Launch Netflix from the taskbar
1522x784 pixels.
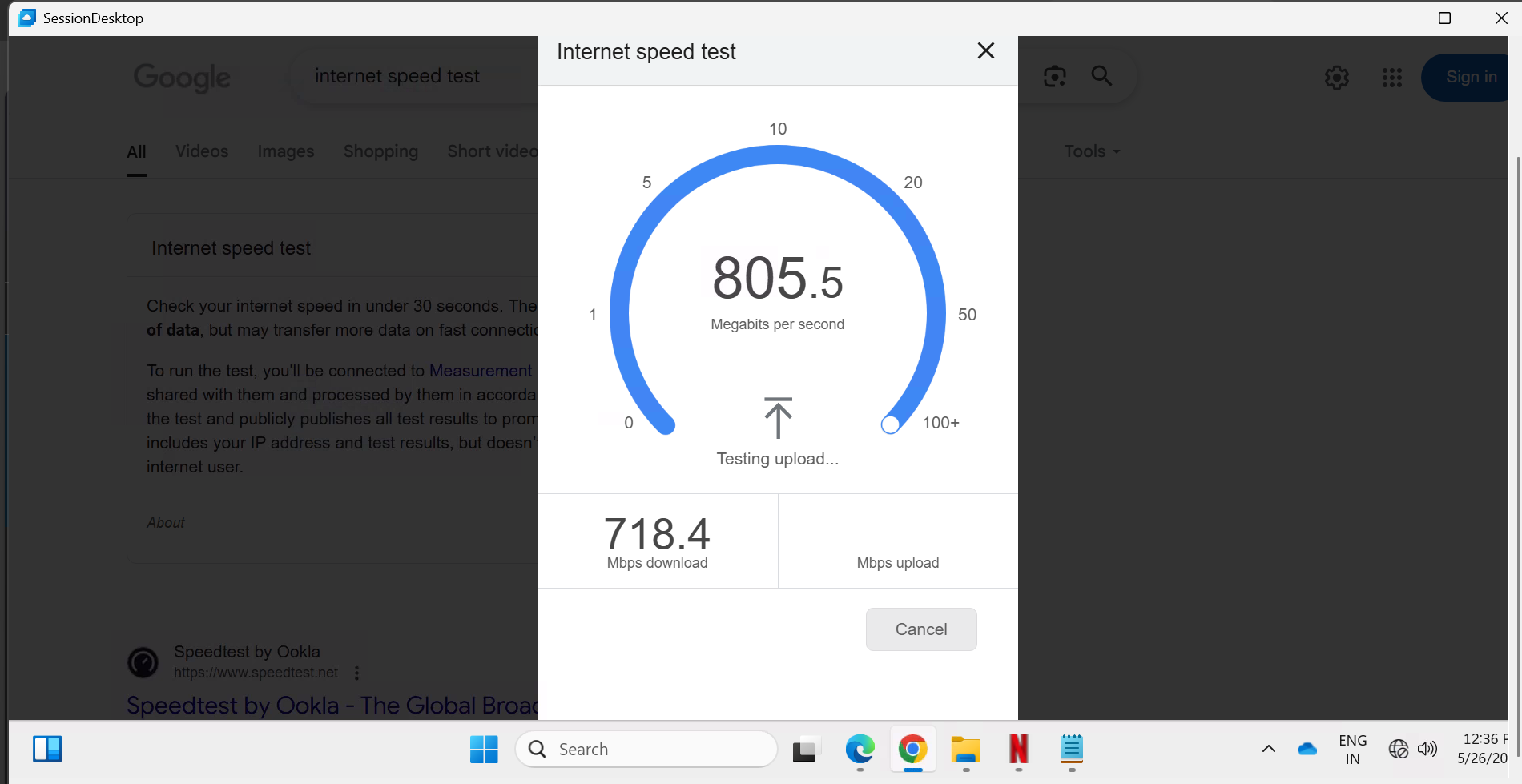coord(1018,750)
